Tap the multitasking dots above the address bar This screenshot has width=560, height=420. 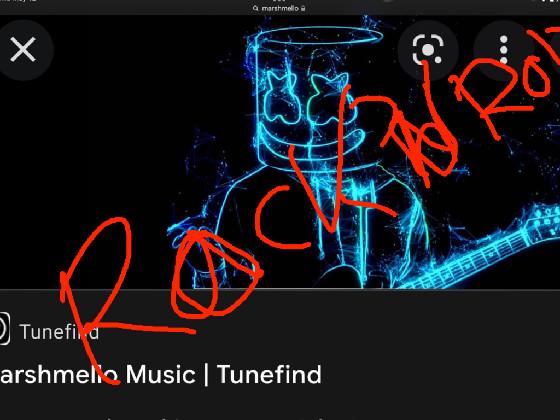tap(279, 1)
